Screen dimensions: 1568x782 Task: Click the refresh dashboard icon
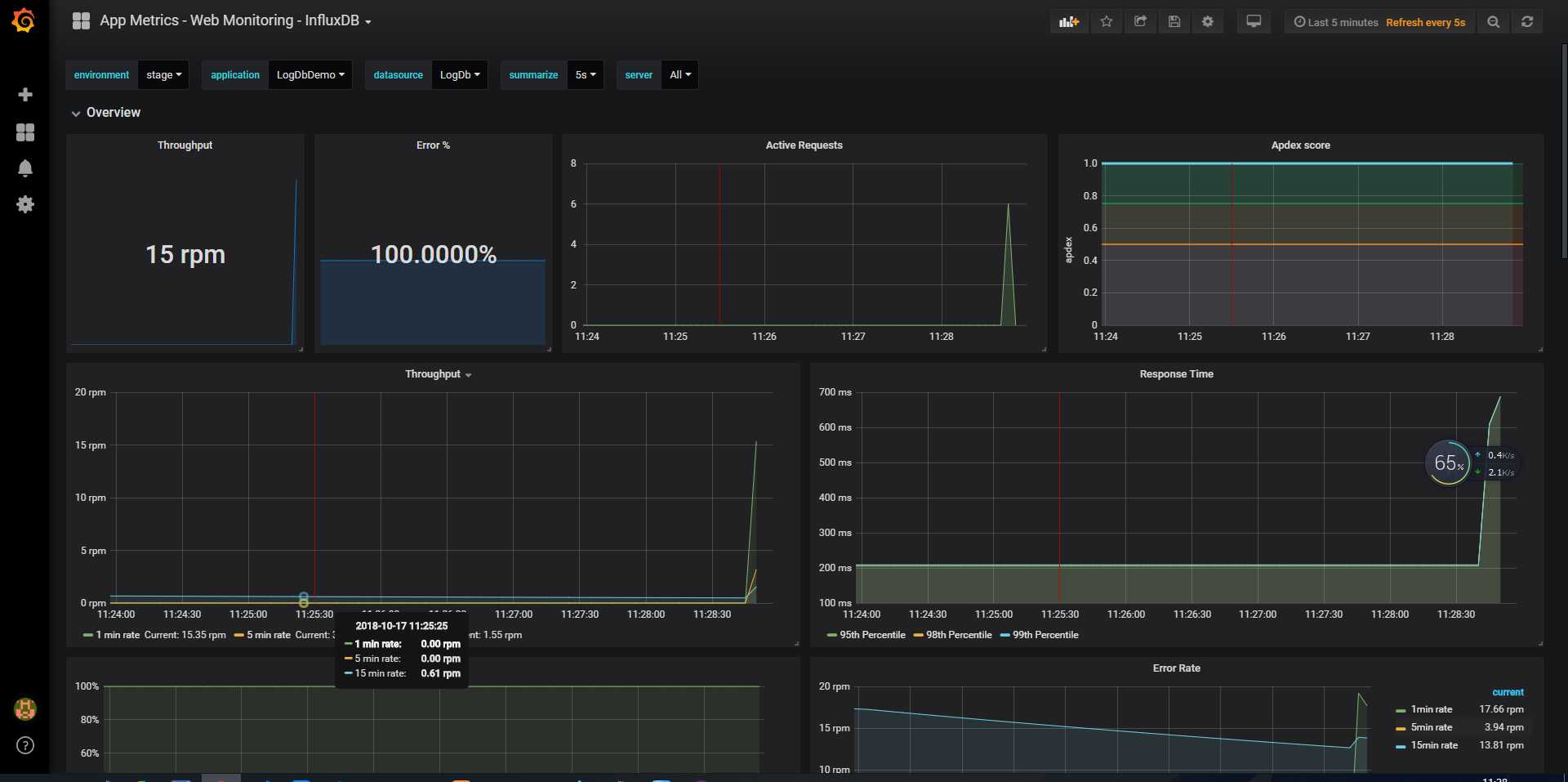pos(1527,22)
